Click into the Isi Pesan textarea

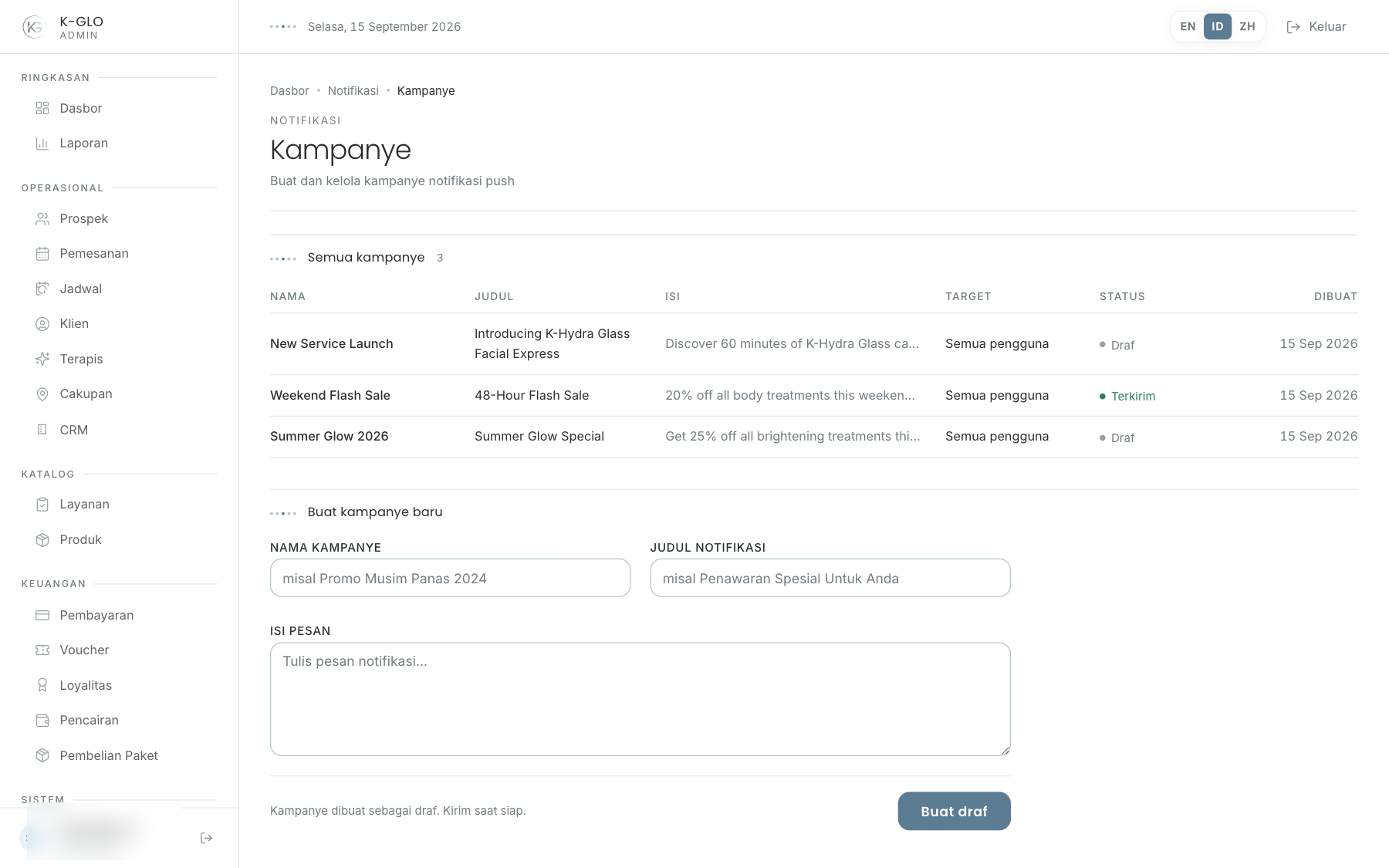tap(640, 699)
